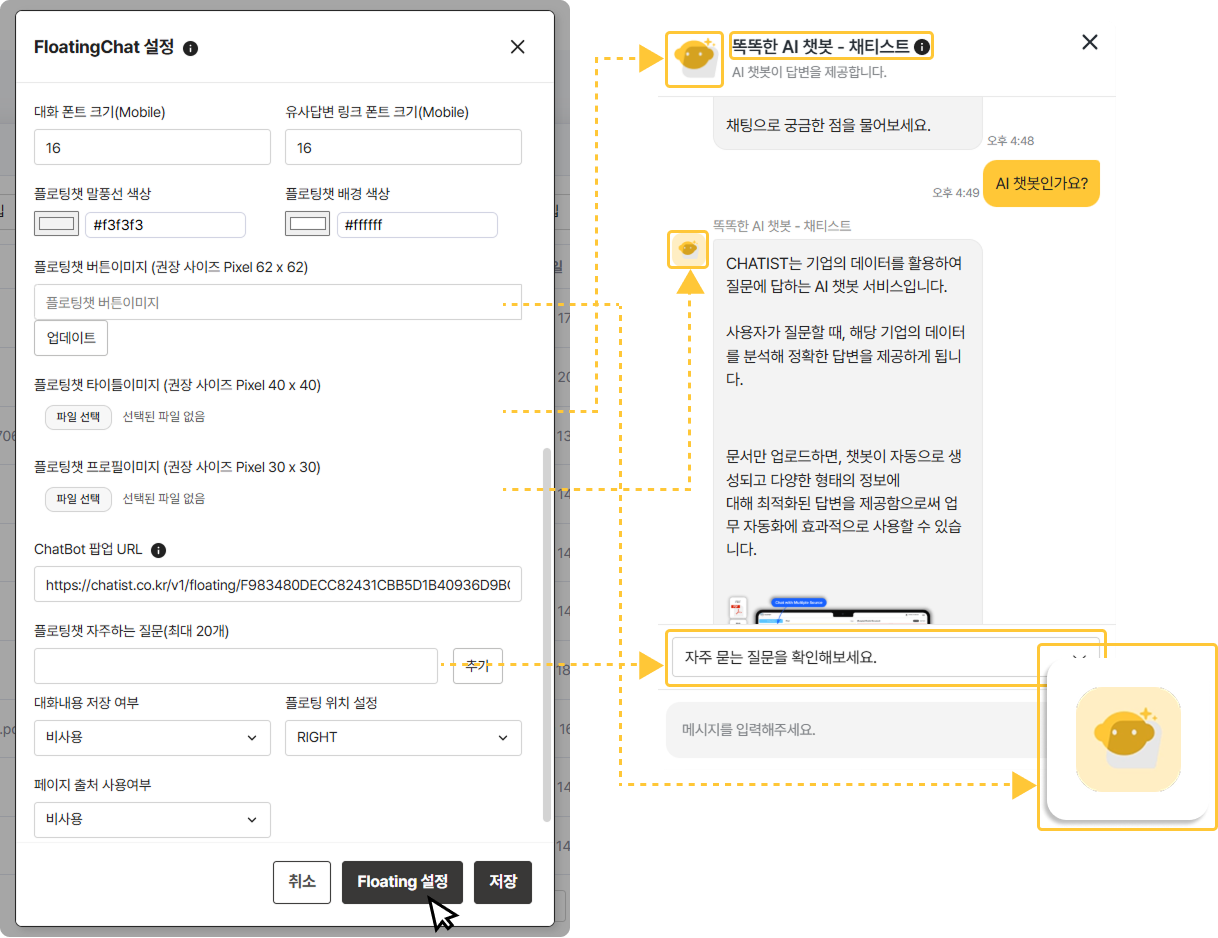Open 플로팅 위치 설정 RIGHT dropdown

point(403,737)
